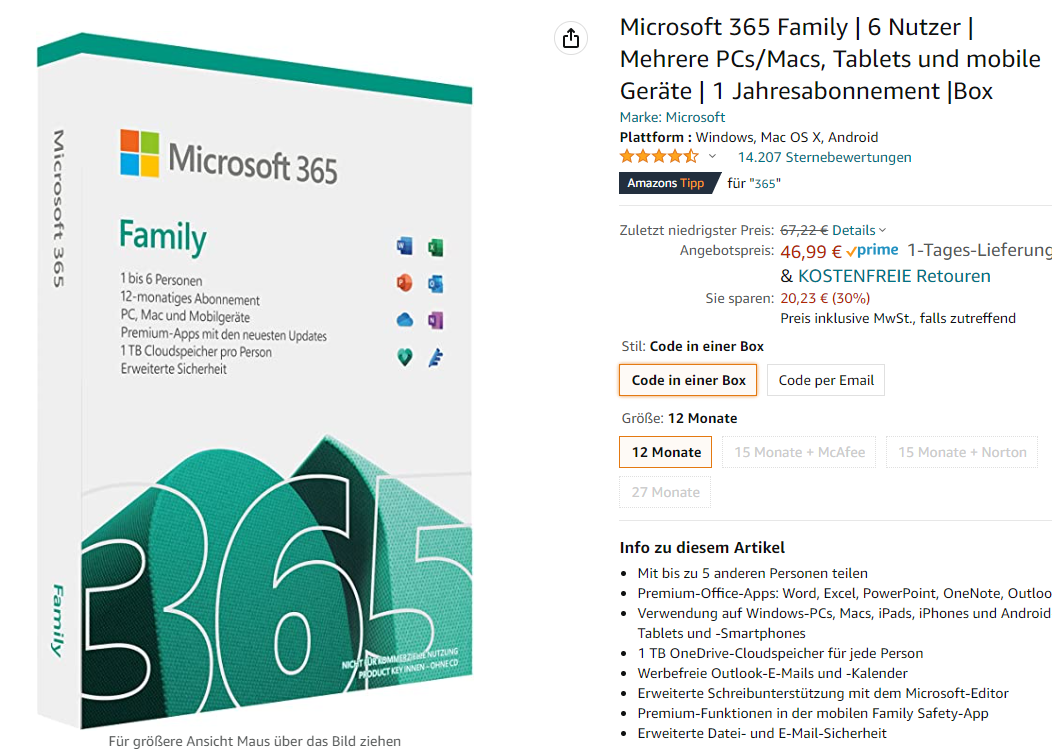Choose the "12 Monate" size option
This screenshot has width=1052, height=750.
666,452
